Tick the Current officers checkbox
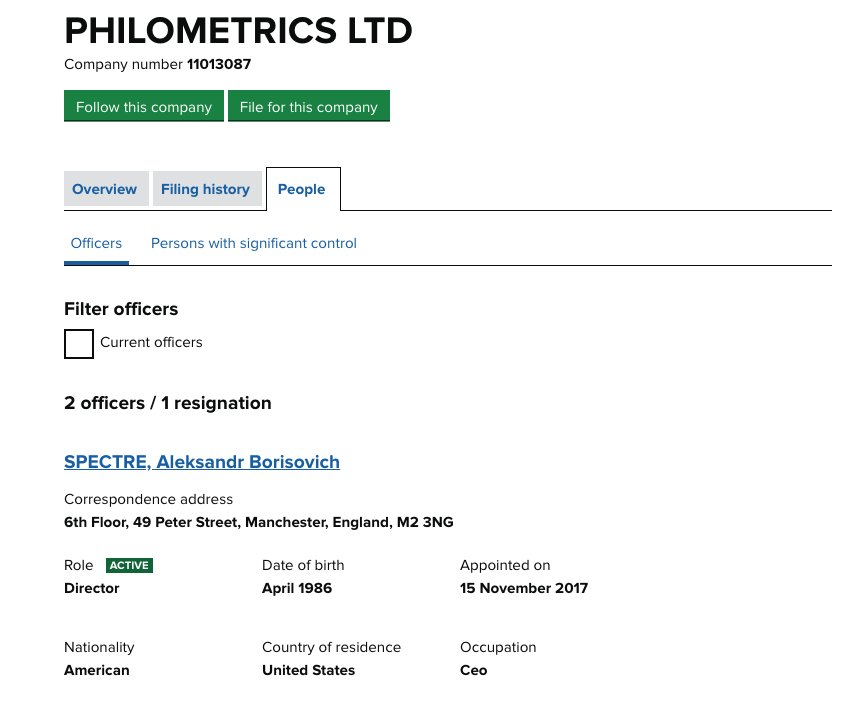The image size is (854, 725). 79,344
